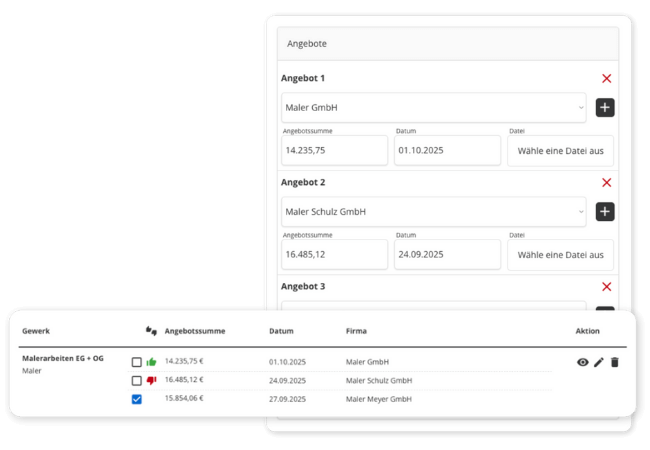The width and height of the screenshot is (650, 450).
Task: Delete Angebot 3 using red X
Action: pos(606,286)
